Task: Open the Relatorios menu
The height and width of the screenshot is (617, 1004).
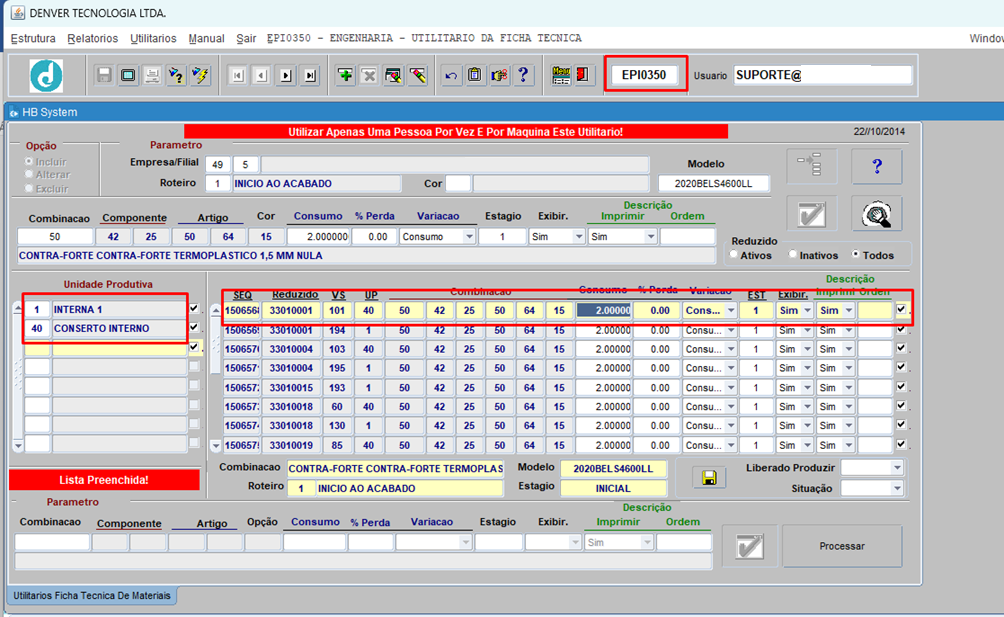Action: [x=93, y=38]
